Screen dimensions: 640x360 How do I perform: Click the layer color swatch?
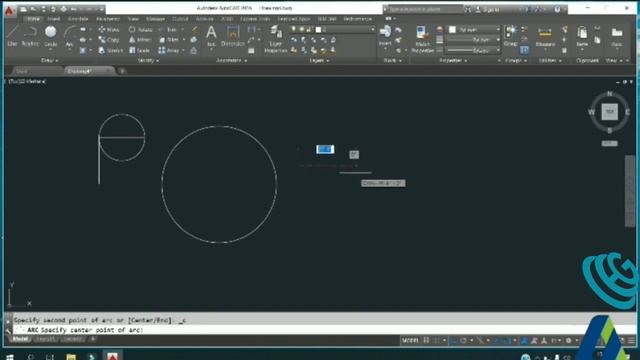pyautogui.click(x=318, y=29)
